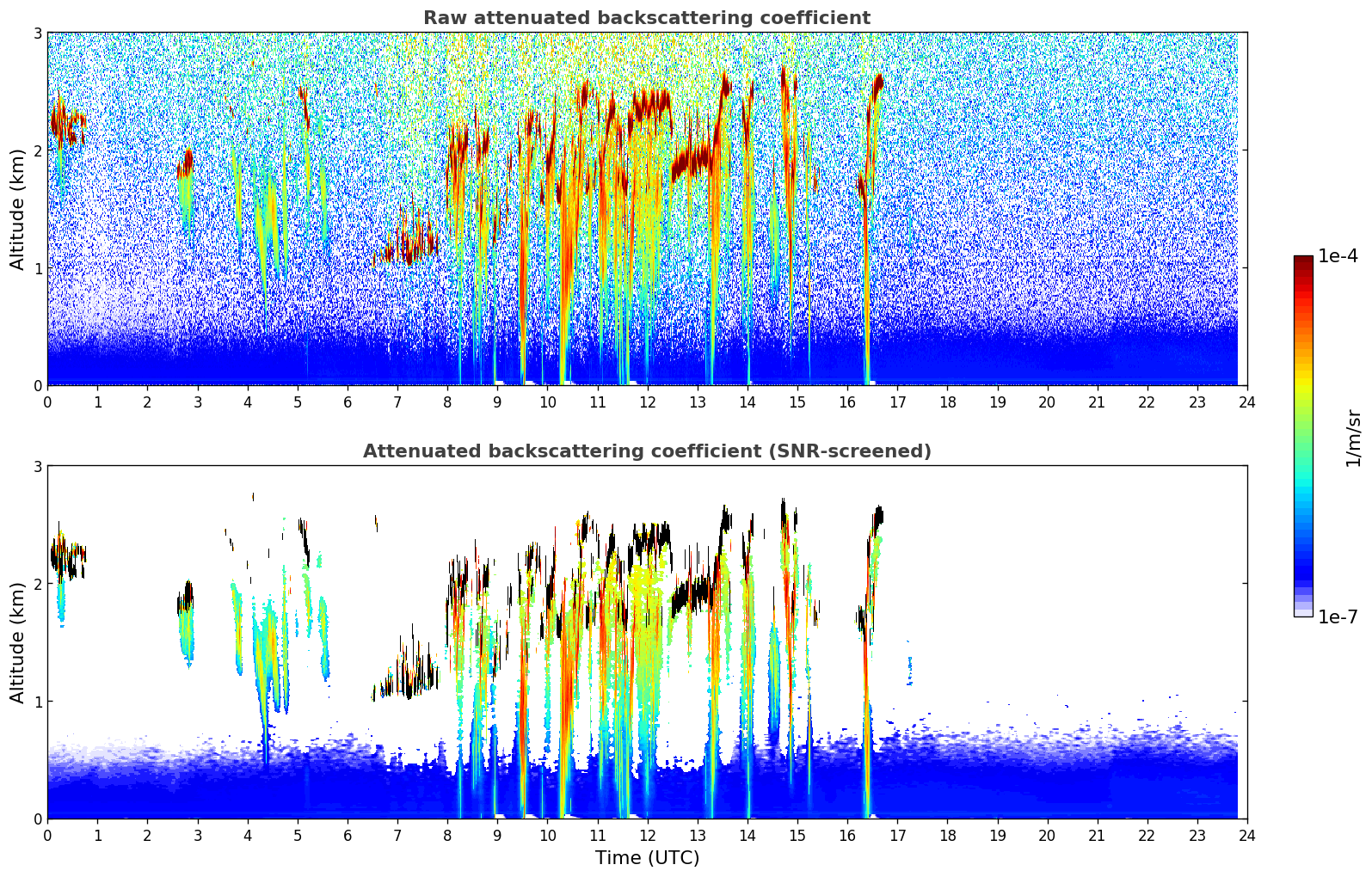
Task: Click the colorbar's "1e-4" upper limit label
Action: point(1338,256)
